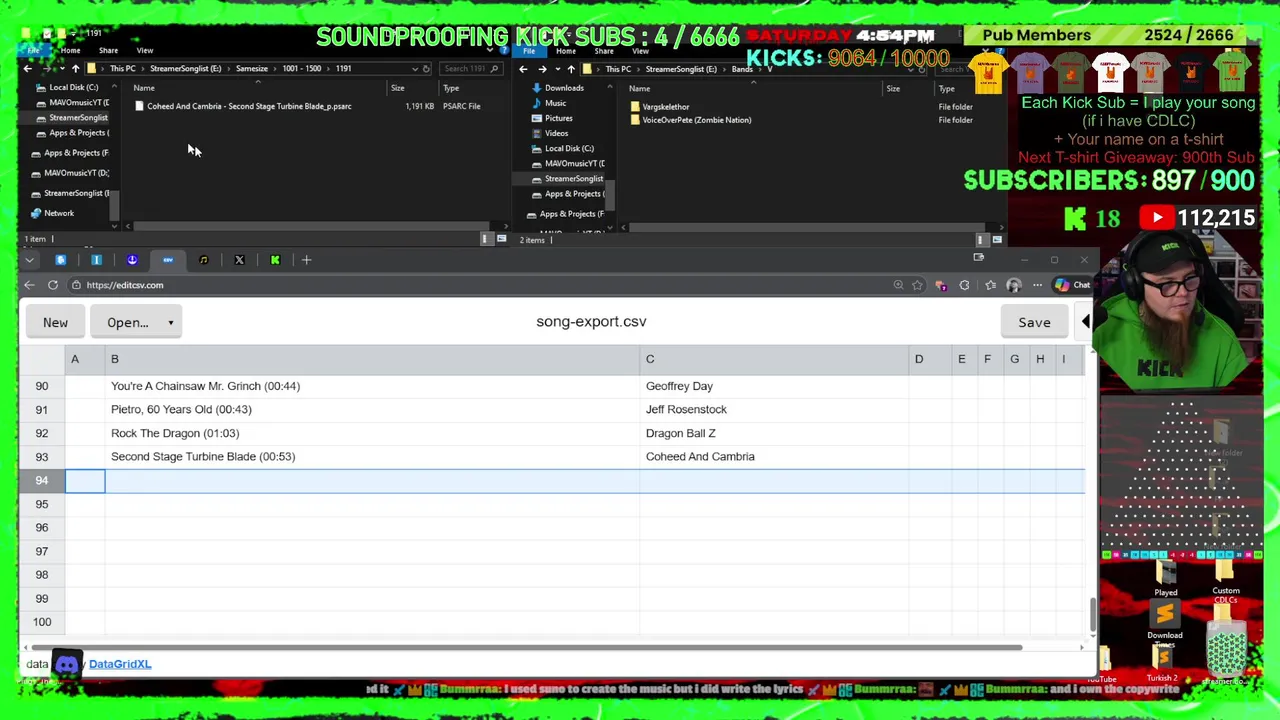This screenshot has height=720, width=1280.
Task: Click cell 'Rock The Dragon (01:03)'
Action: click(x=372, y=433)
